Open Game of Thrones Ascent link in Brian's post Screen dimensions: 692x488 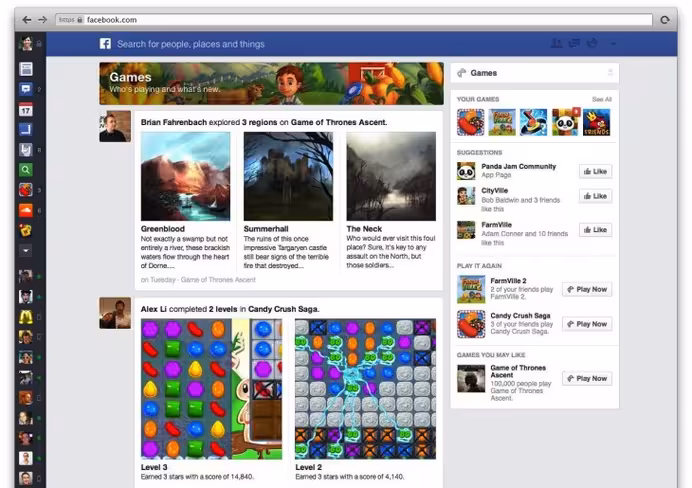[338, 122]
